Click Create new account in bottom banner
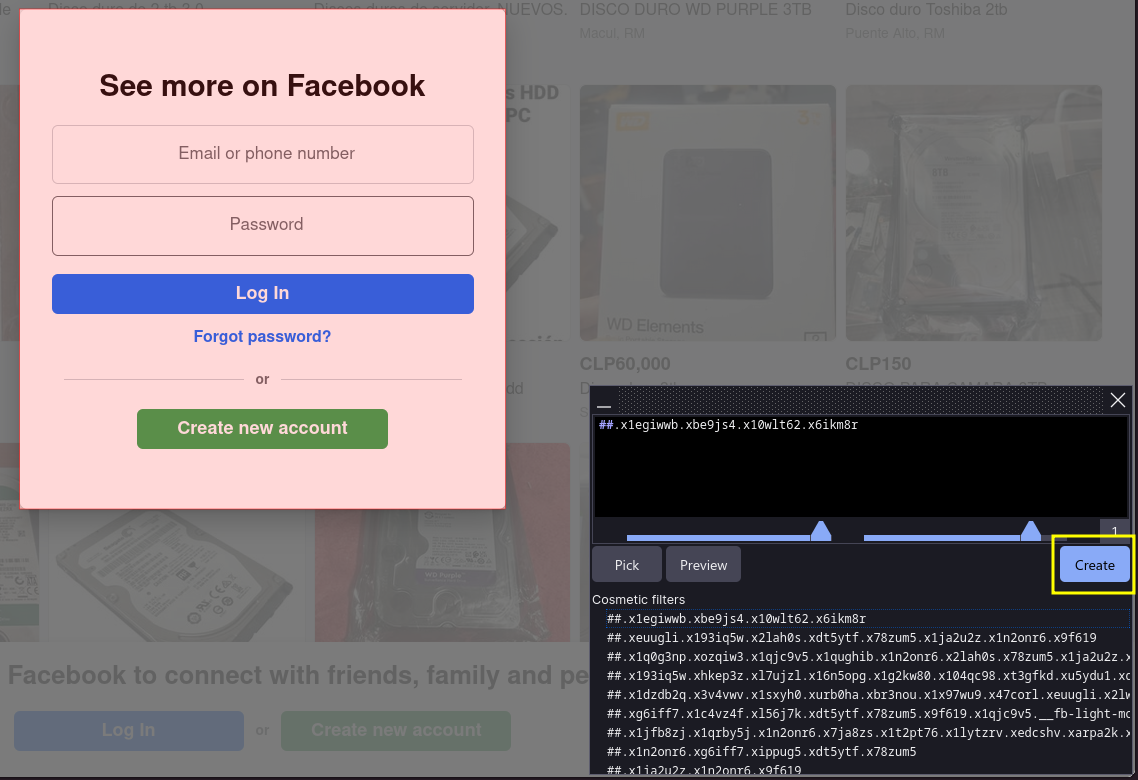The image size is (1138, 780). [396, 730]
